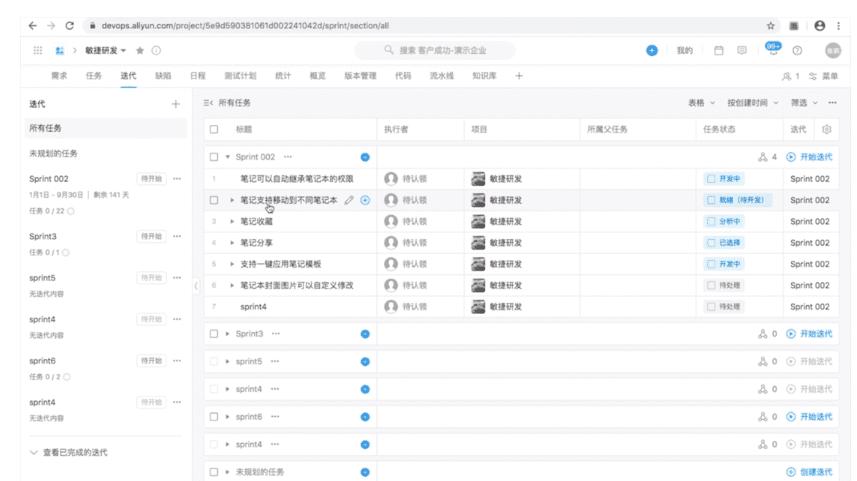
Task: Reload the browser page
Action: click(x=69, y=26)
